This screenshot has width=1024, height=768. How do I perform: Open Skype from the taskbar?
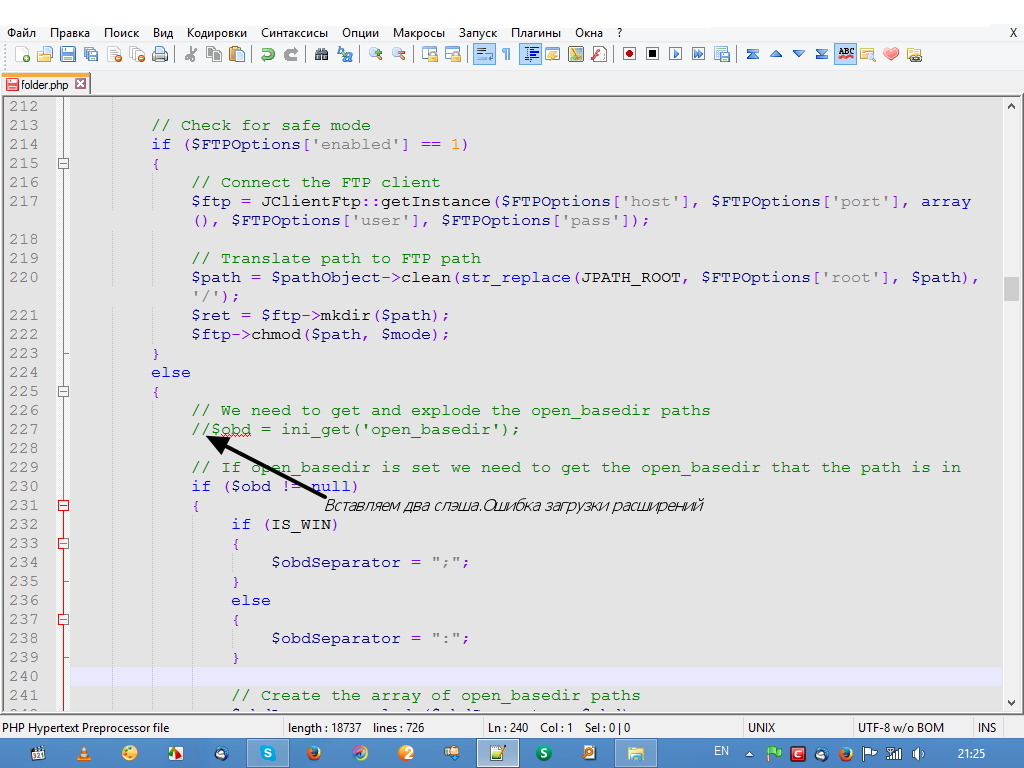[x=267, y=753]
